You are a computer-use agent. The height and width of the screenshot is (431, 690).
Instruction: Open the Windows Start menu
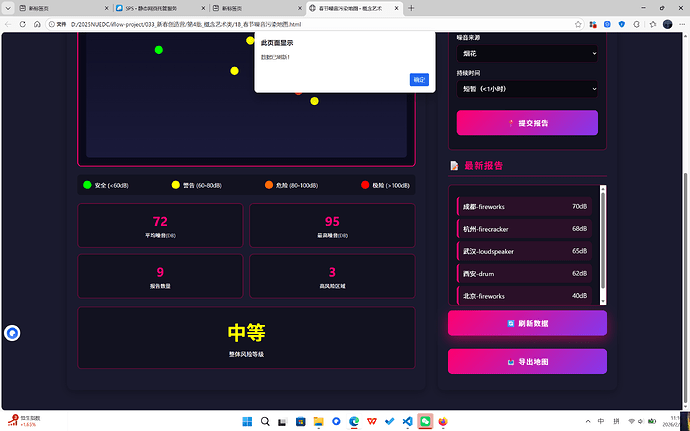coord(247,420)
